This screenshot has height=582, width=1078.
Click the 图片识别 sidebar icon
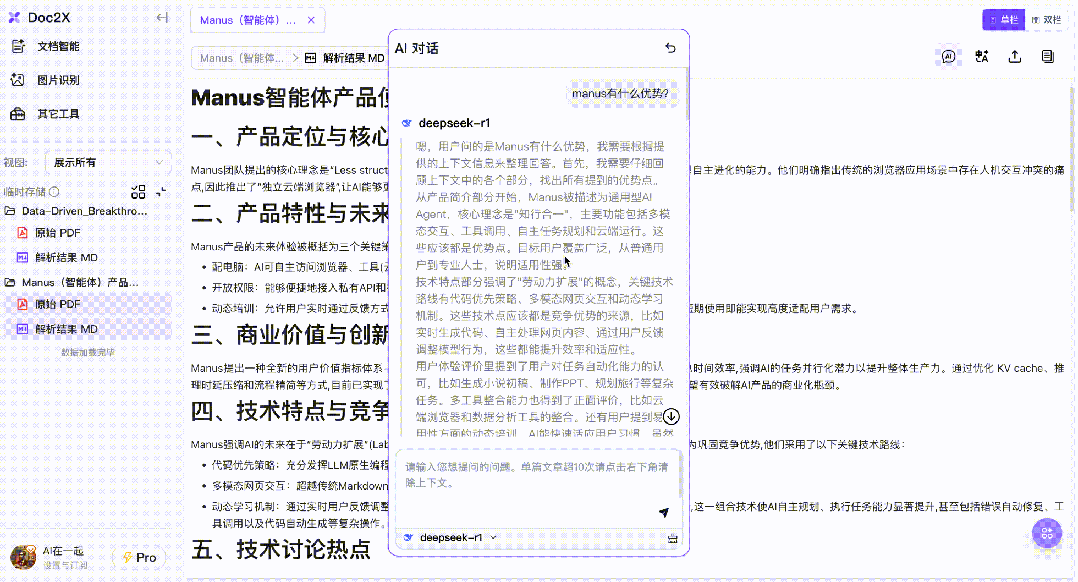(18, 80)
